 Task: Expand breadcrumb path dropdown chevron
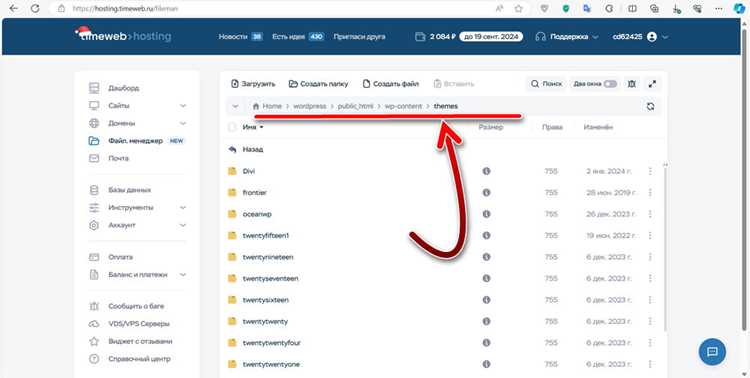point(235,106)
